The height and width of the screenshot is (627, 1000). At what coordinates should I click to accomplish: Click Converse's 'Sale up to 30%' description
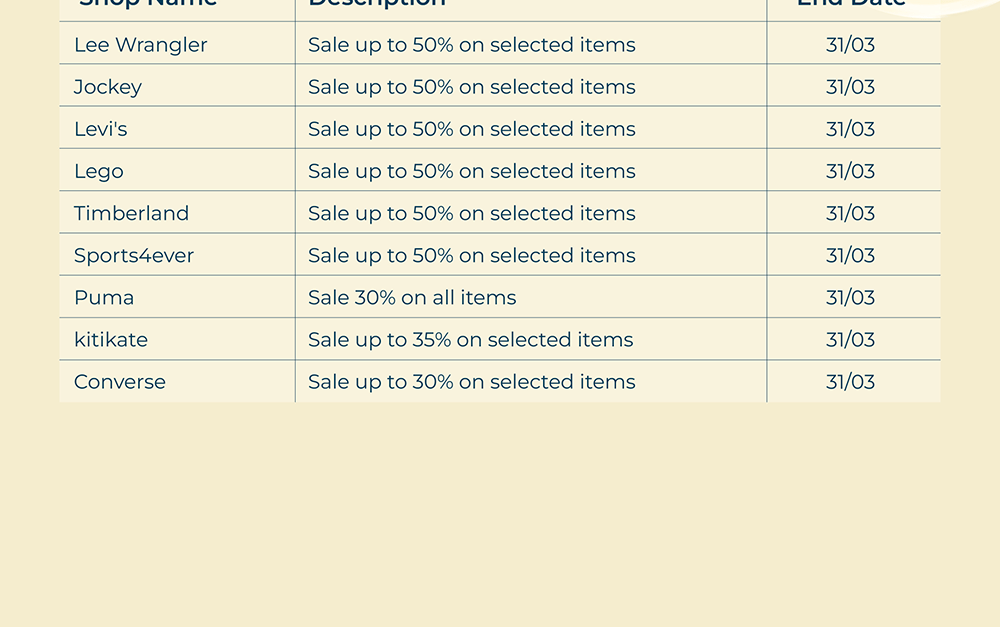pyautogui.click(x=471, y=381)
